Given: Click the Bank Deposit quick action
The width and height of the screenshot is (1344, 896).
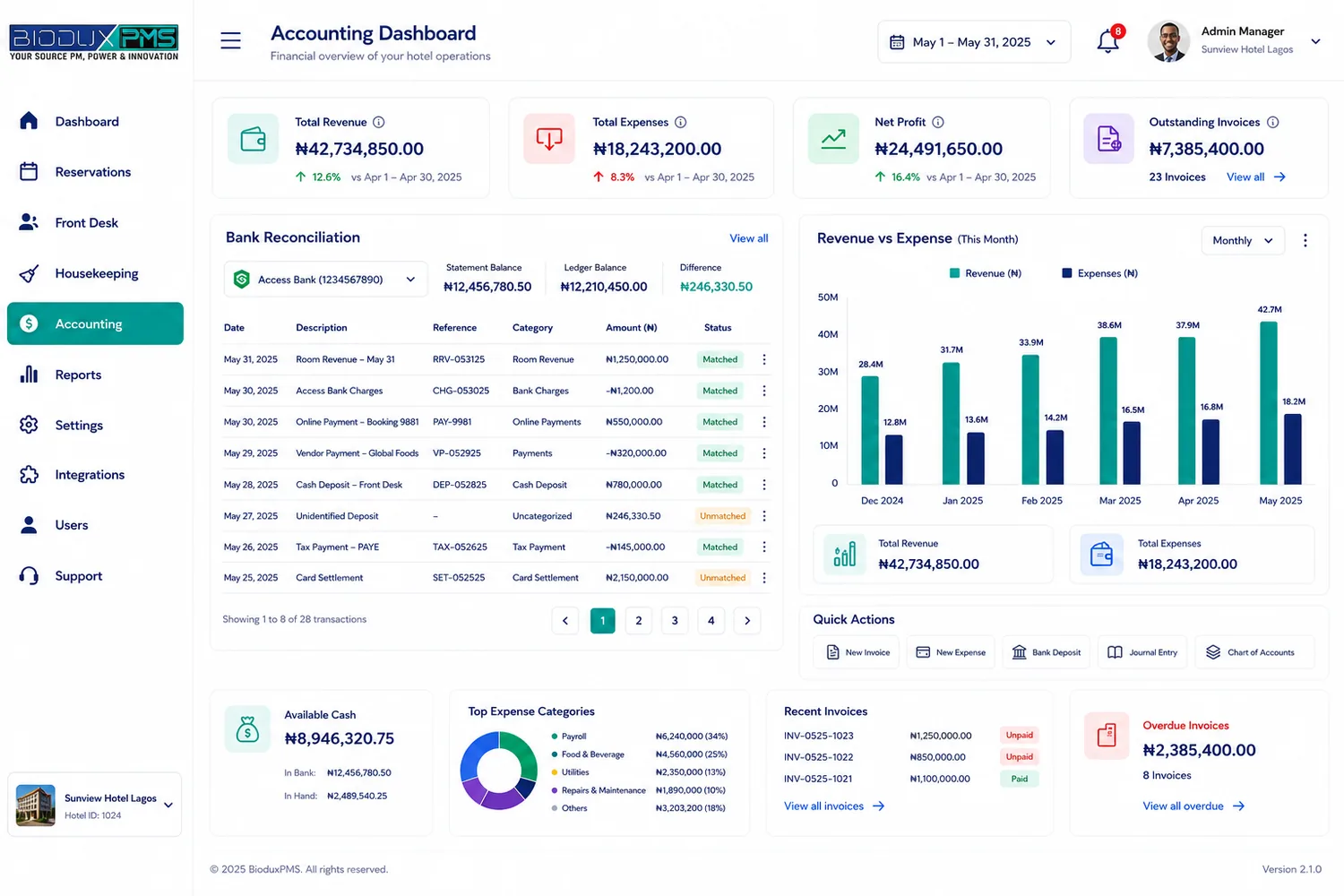Looking at the screenshot, I should tap(1046, 652).
